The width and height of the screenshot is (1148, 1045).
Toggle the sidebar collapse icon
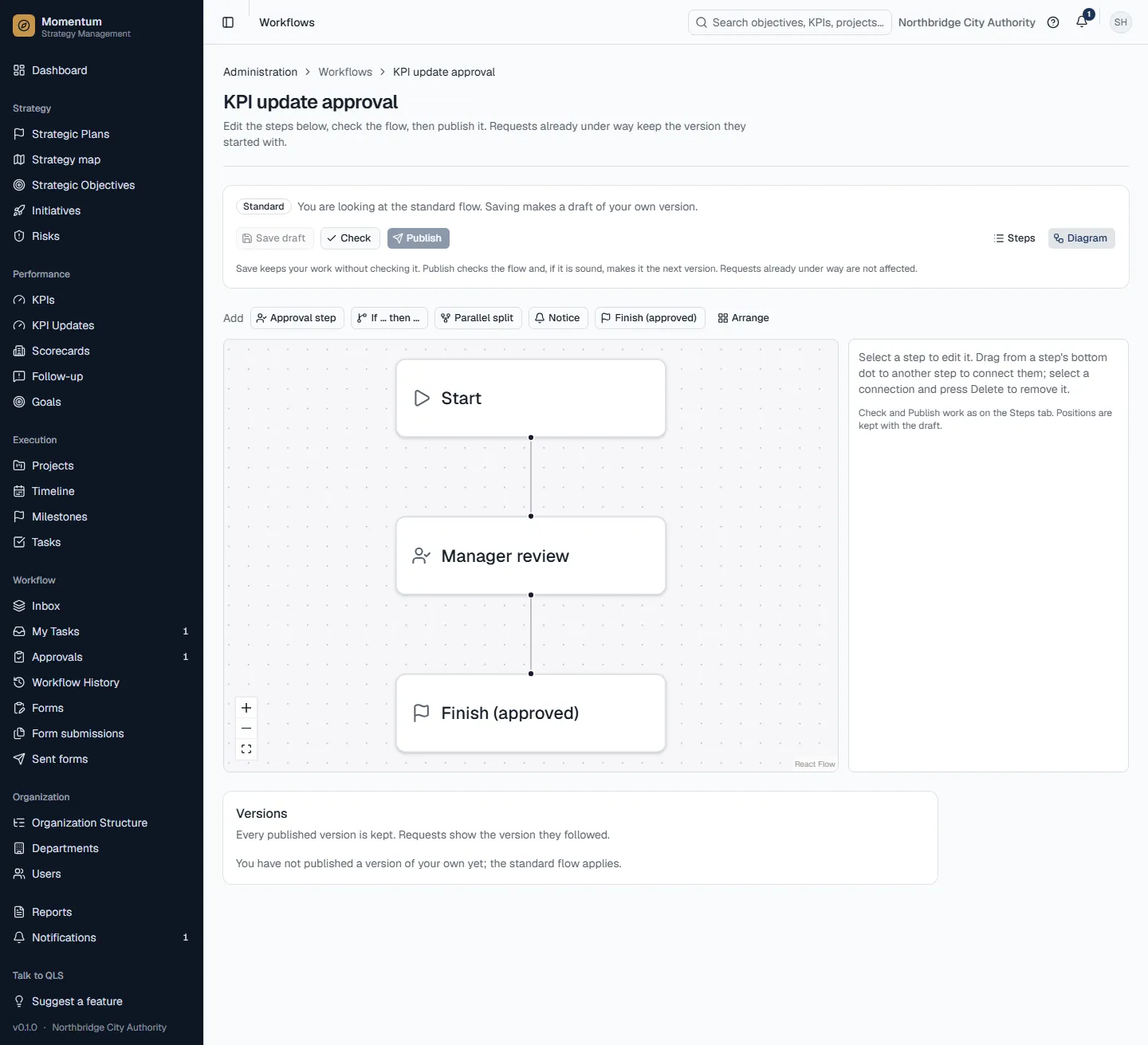[x=228, y=22]
